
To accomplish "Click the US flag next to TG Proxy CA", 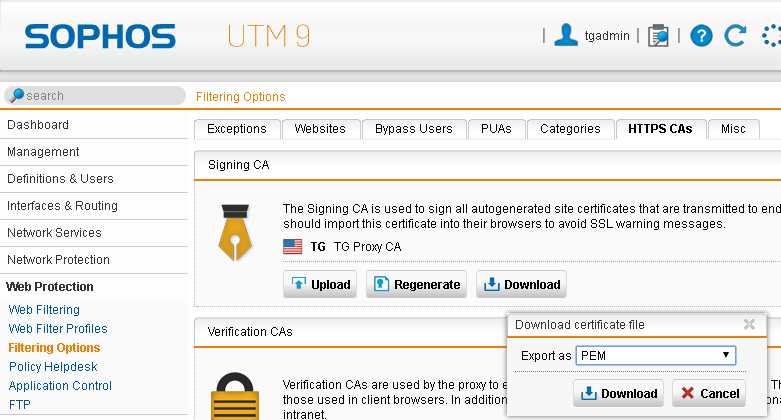I will coord(292,247).
